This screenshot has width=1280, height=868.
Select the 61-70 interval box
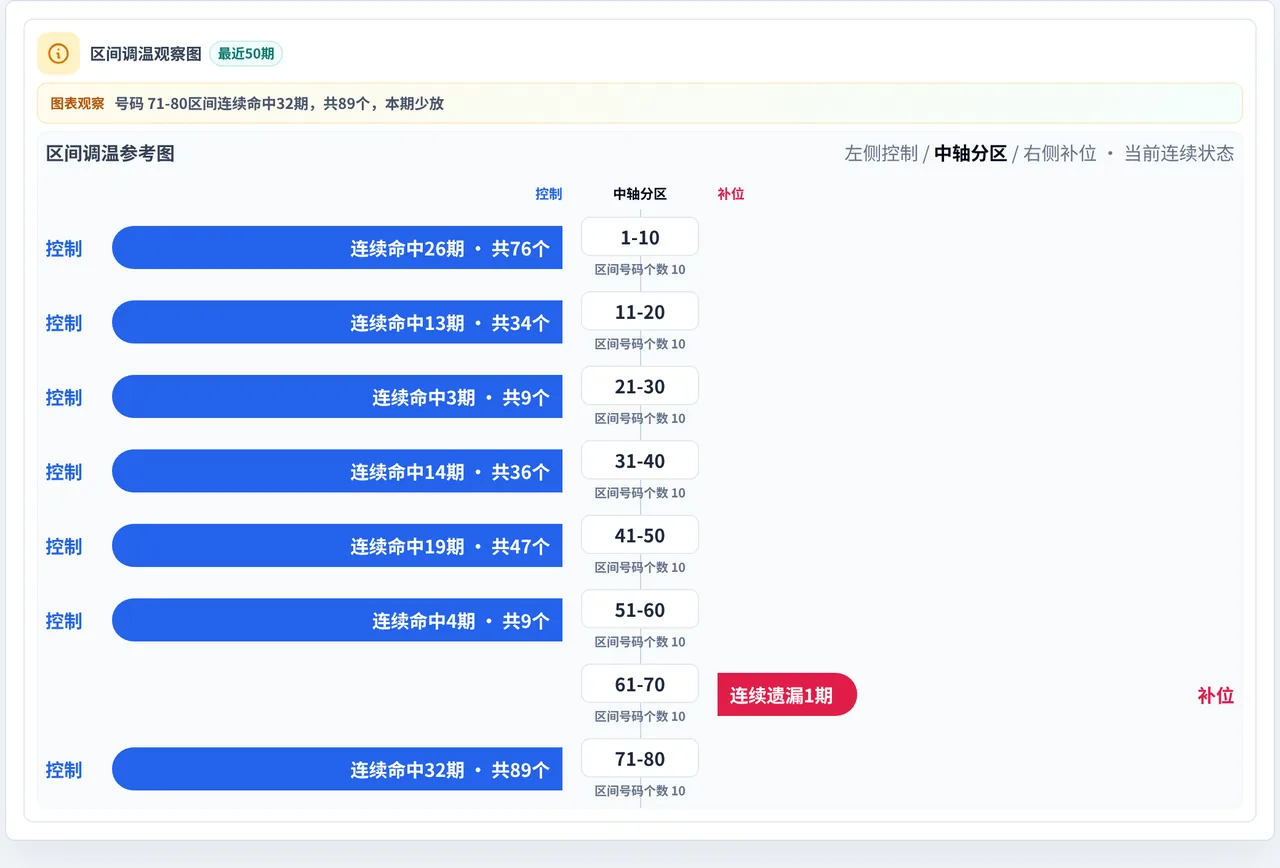[640, 684]
